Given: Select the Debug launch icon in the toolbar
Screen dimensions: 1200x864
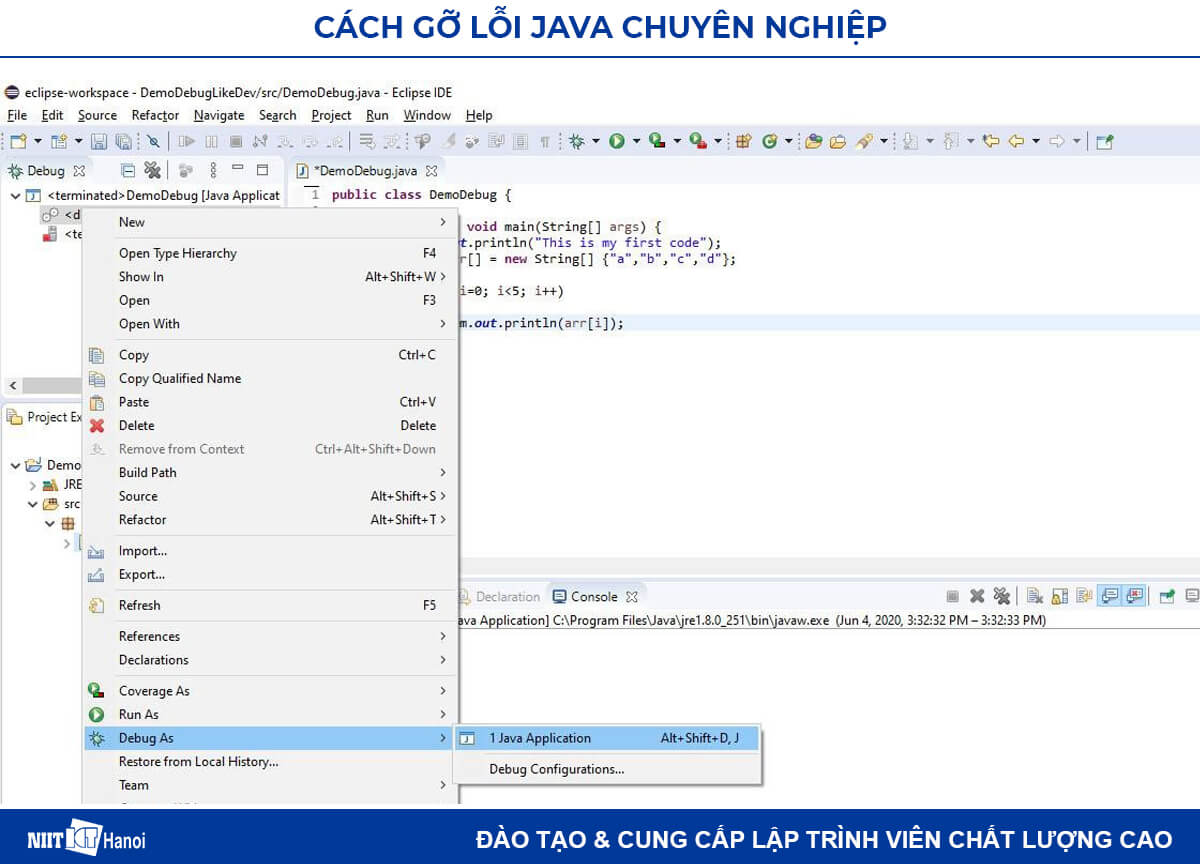Looking at the screenshot, I should 578,140.
